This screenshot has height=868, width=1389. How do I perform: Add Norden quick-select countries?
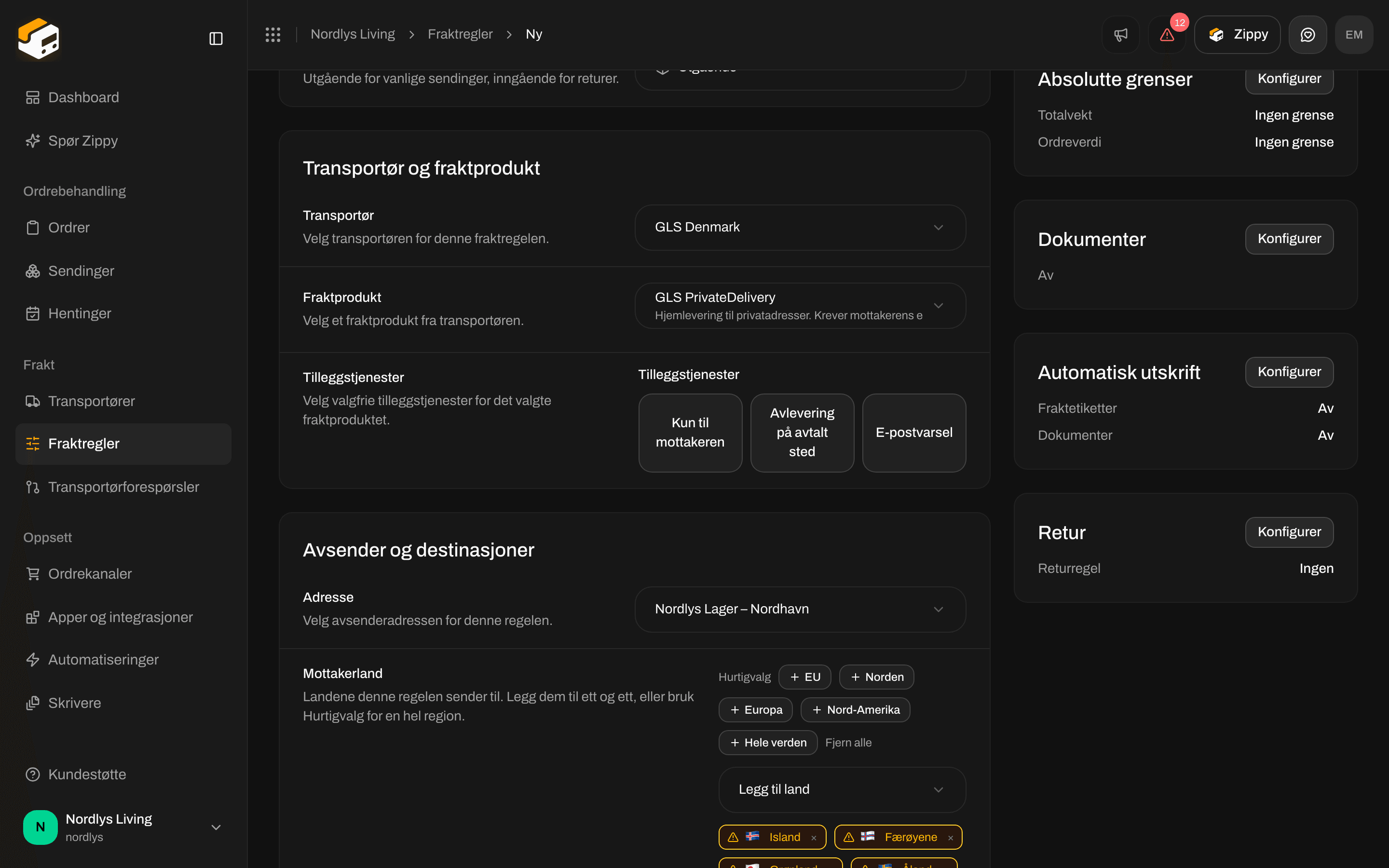tap(876, 677)
